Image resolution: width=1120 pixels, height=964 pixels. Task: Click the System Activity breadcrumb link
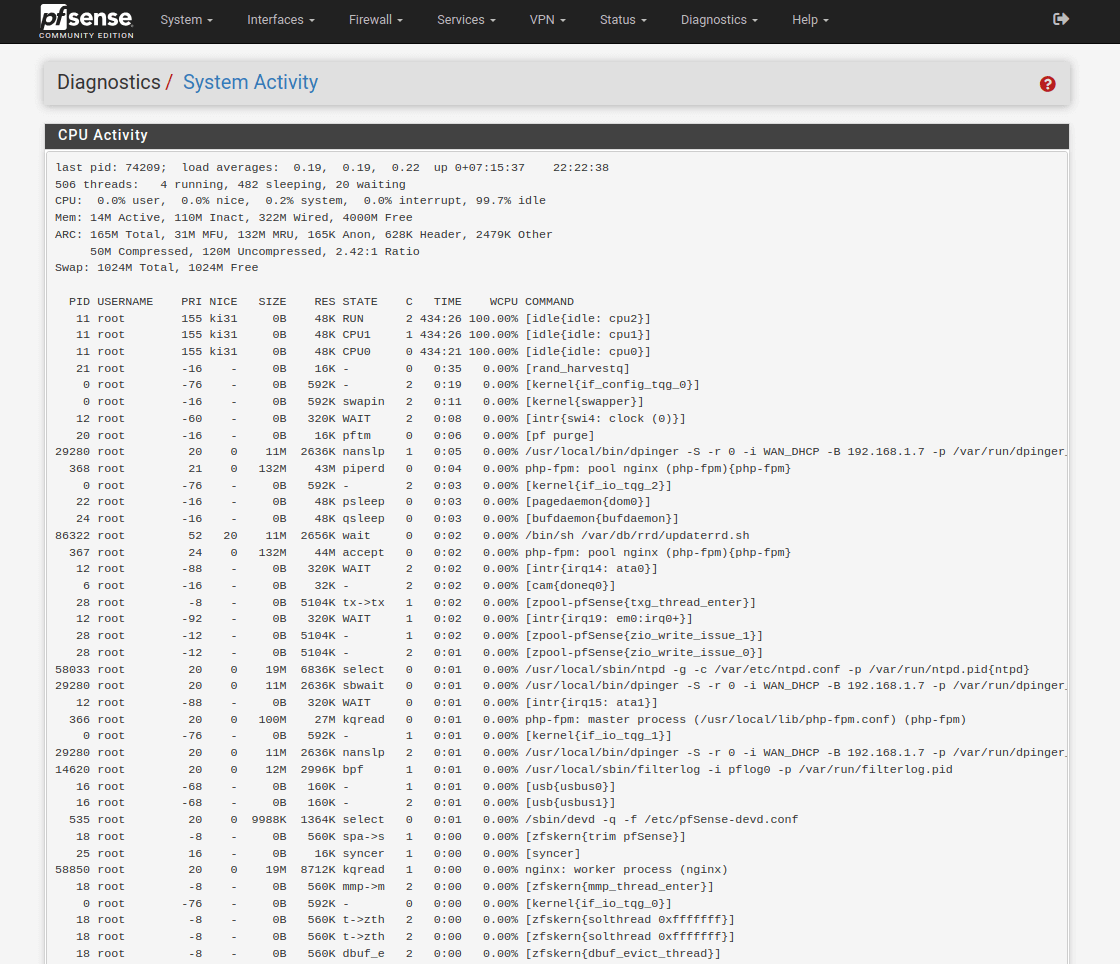tap(250, 82)
